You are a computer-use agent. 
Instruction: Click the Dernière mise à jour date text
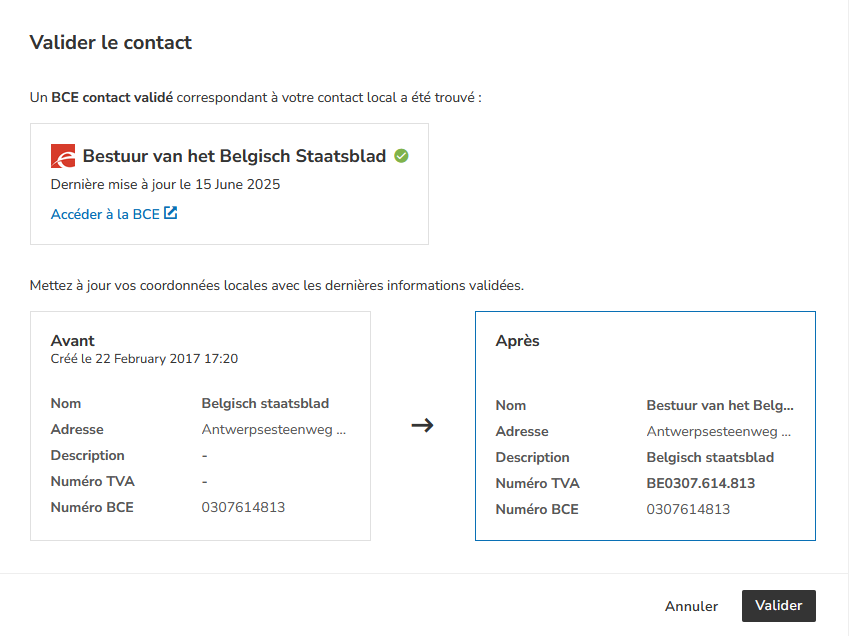[165, 185]
